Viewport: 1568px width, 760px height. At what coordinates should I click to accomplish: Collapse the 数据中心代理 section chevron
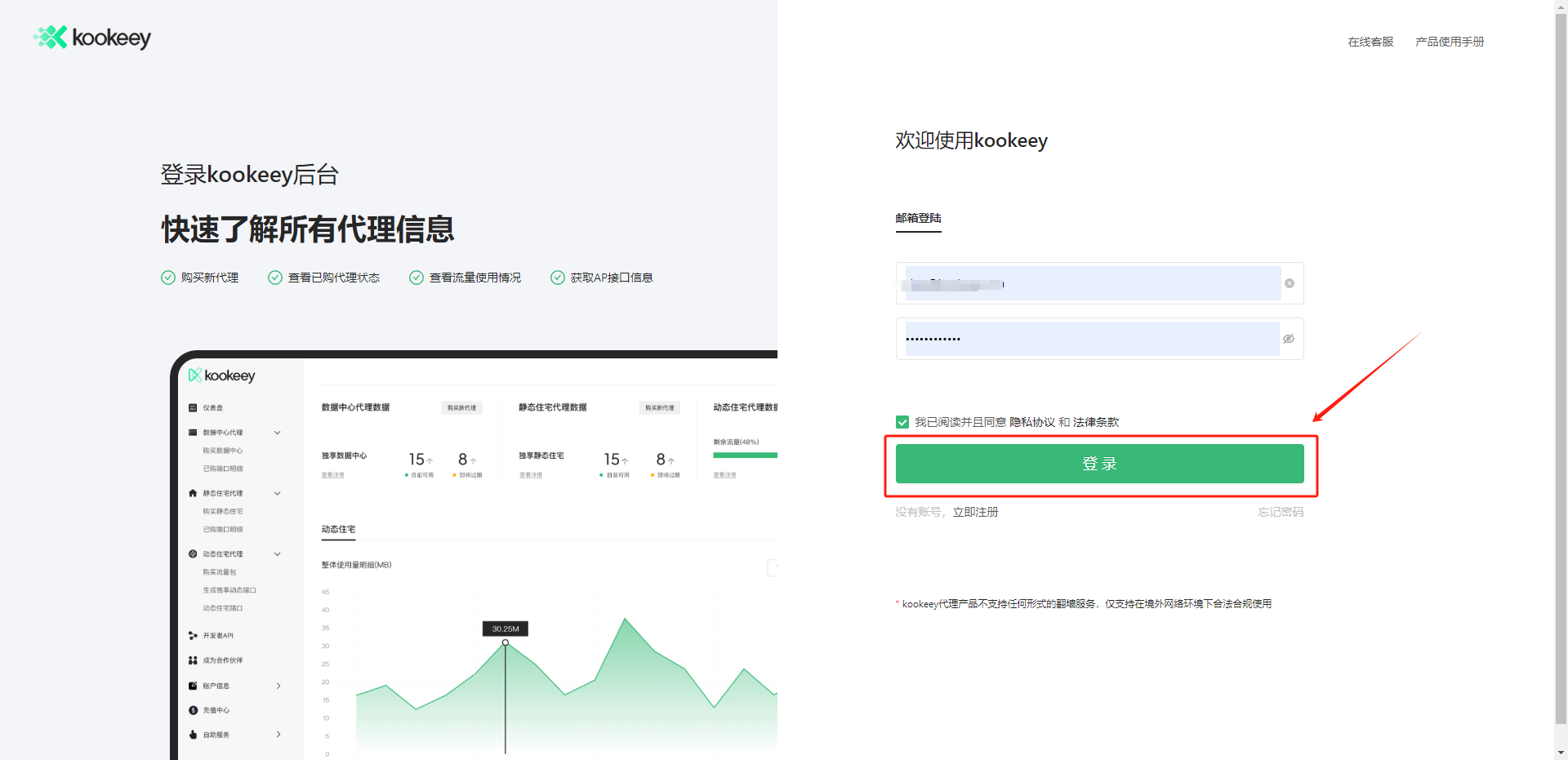tap(278, 433)
